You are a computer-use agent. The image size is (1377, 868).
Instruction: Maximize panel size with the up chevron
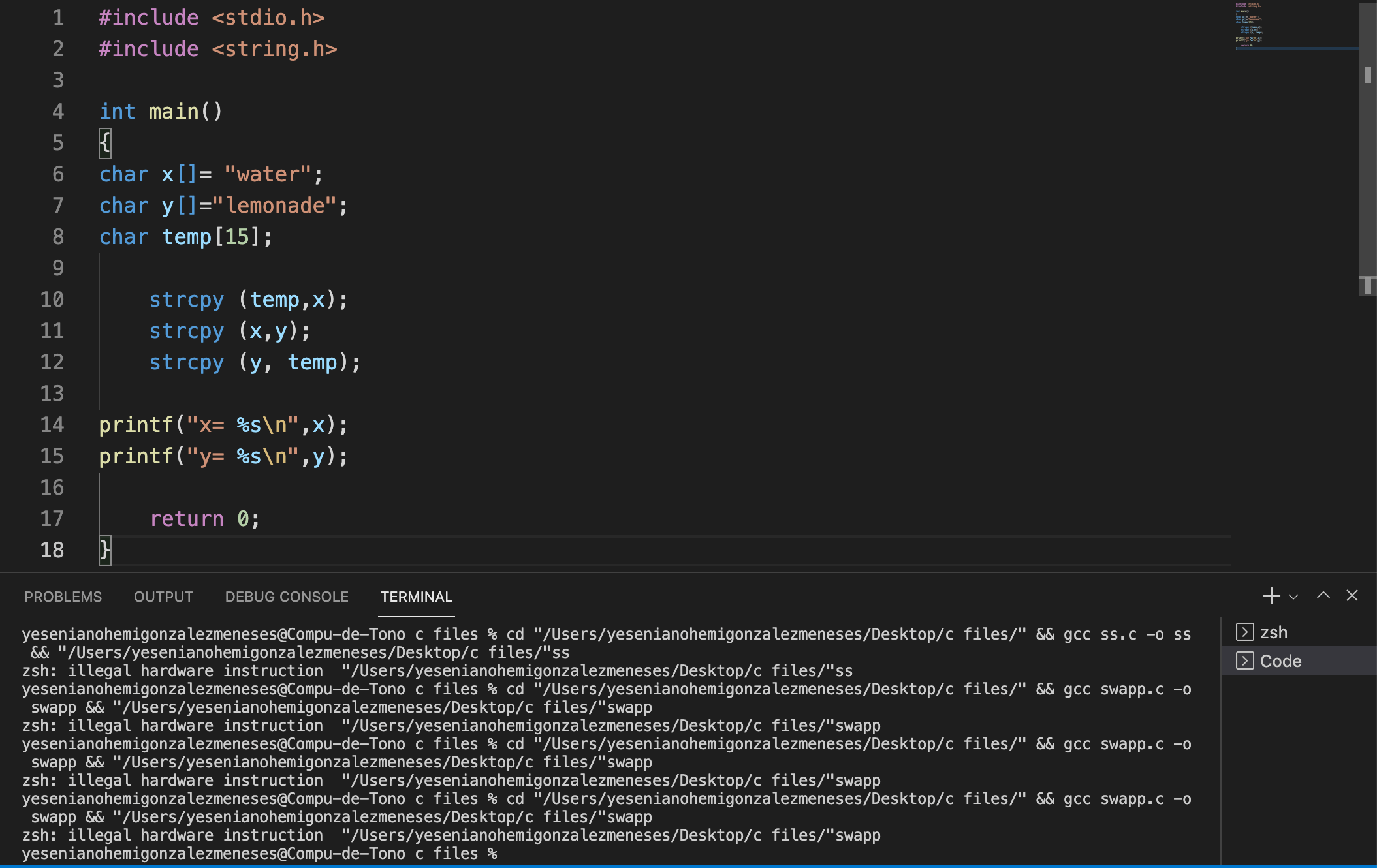pos(1323,595)
